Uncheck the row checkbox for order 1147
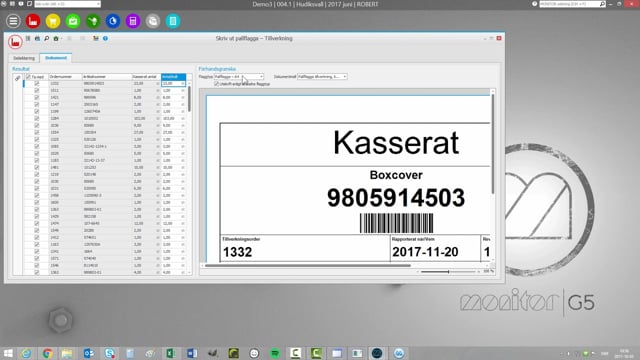 point(37,104)
